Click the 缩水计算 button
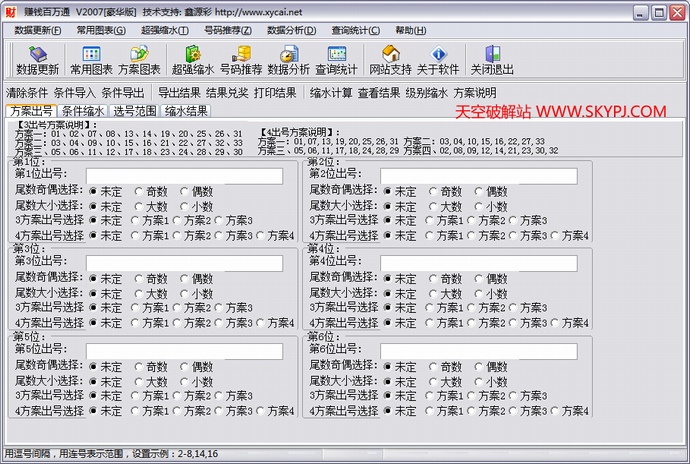This screenshot has width=690, height=464. tap(331, 92)
